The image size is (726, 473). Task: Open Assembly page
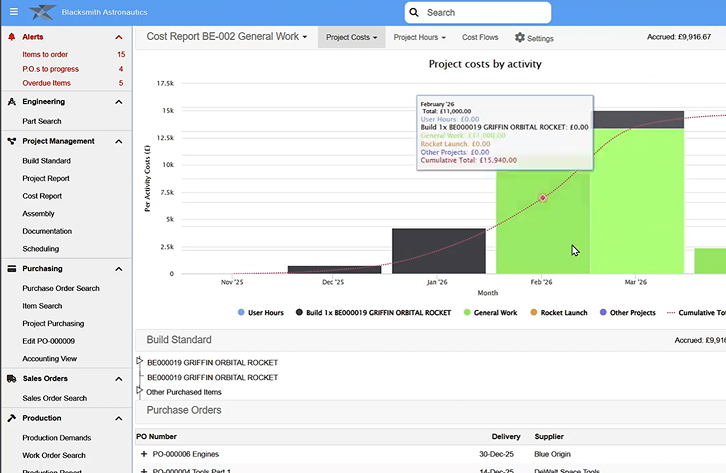tap(38, 213)
